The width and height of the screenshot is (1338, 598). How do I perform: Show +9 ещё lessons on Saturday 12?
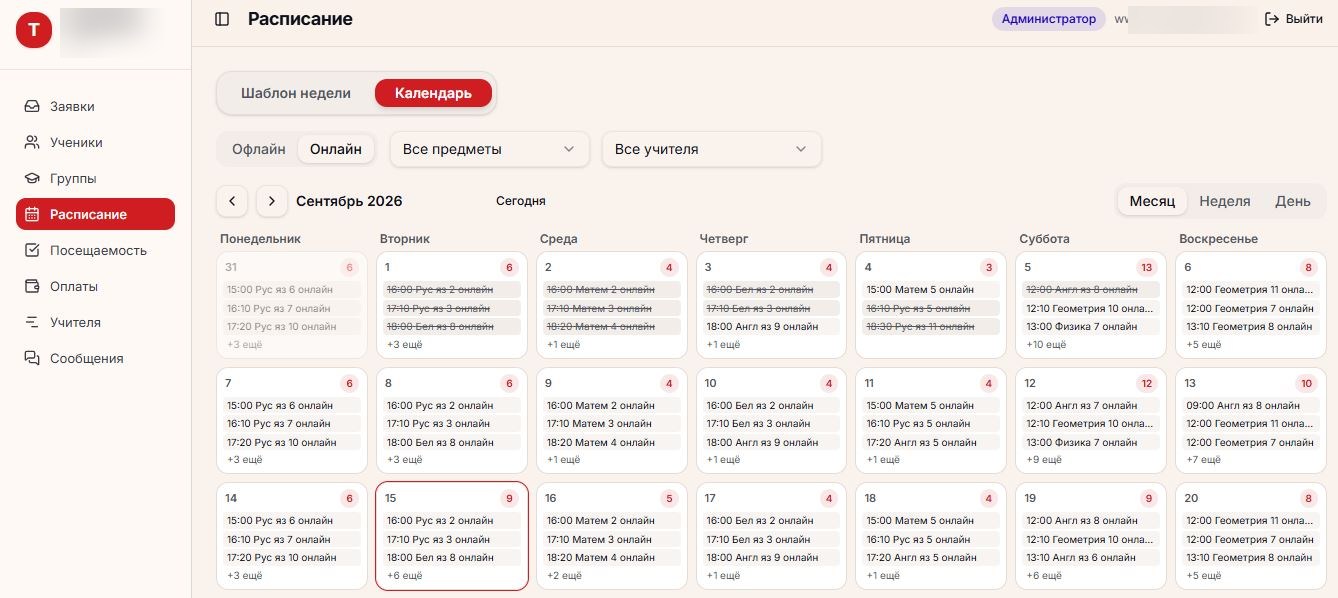[1045, 460]
